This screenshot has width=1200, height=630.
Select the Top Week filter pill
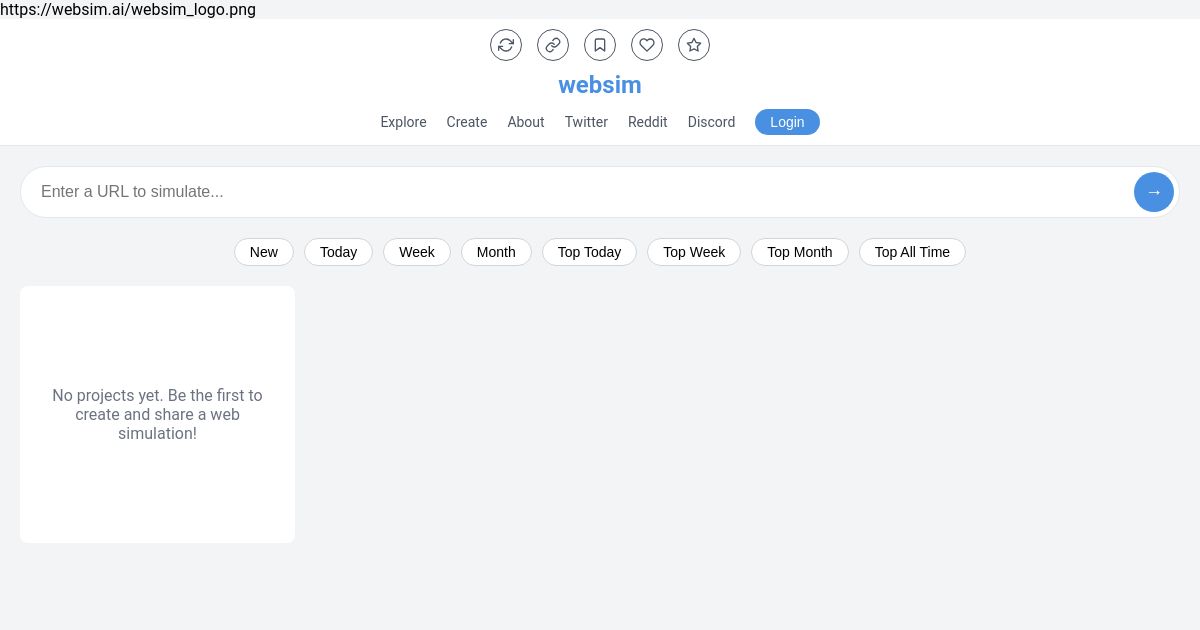pyautogui.click(x=694, y=252)
